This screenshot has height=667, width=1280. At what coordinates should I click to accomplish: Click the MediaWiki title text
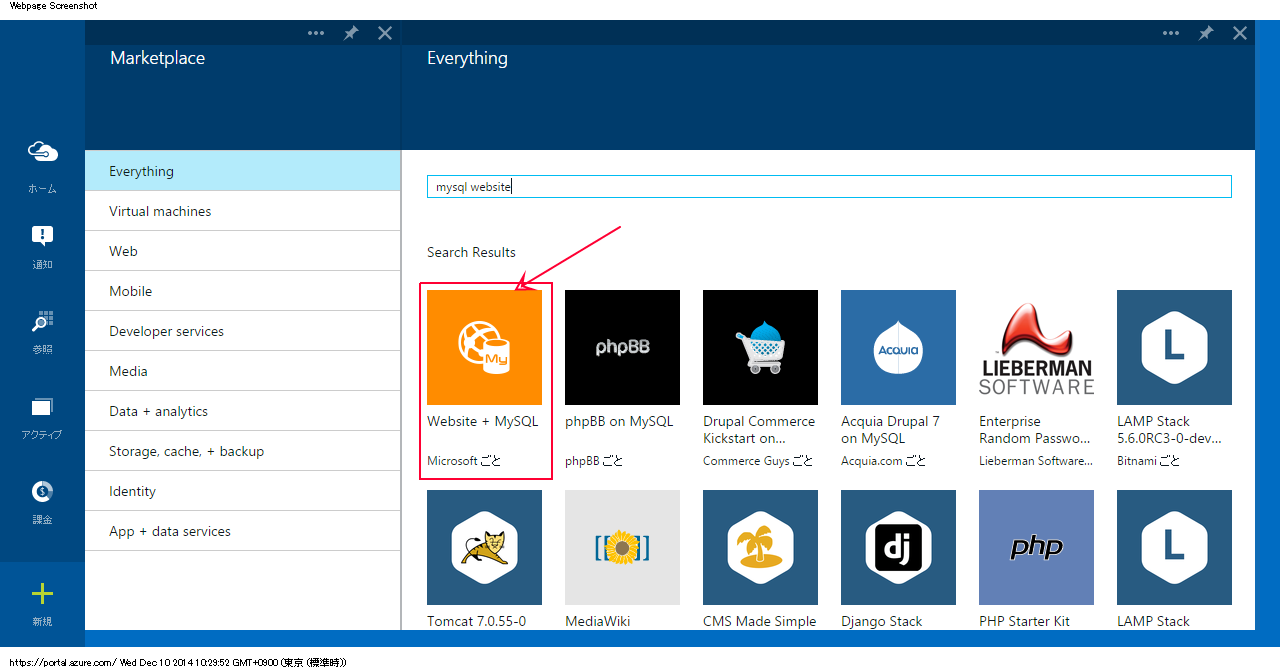[x=598, y=621]
